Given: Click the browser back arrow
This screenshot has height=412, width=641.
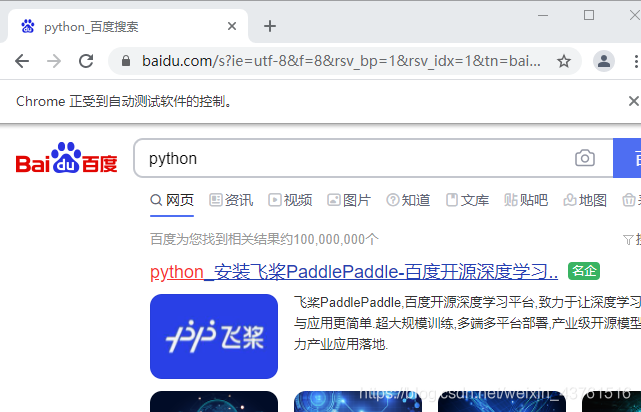Looking at the screenshot, I should click(22, 61).
